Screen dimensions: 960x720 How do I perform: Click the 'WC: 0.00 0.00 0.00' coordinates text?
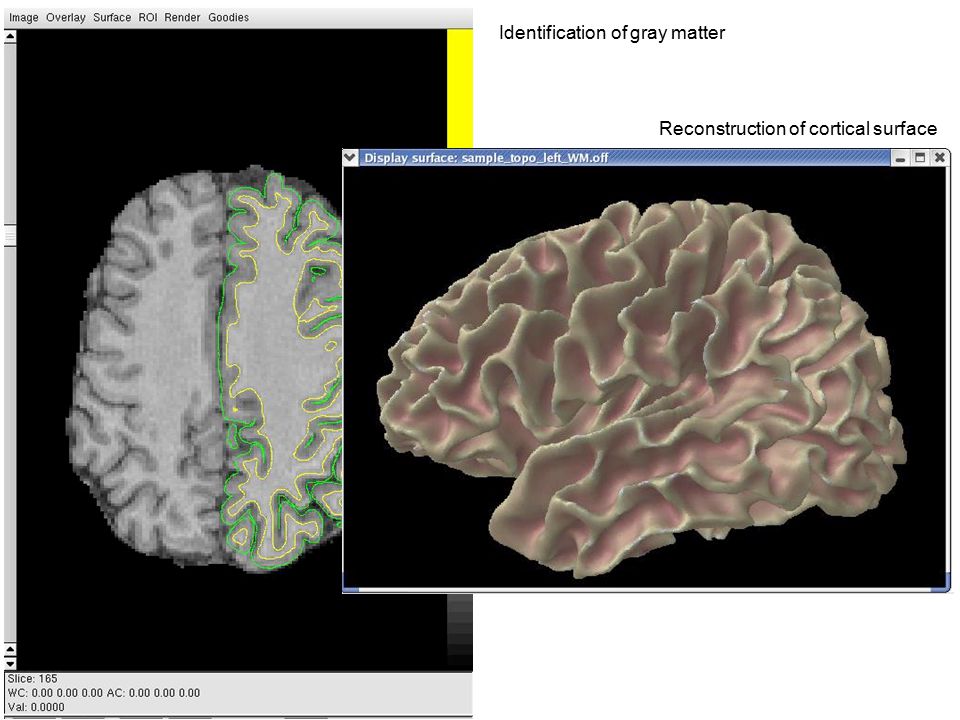(55, 693)
